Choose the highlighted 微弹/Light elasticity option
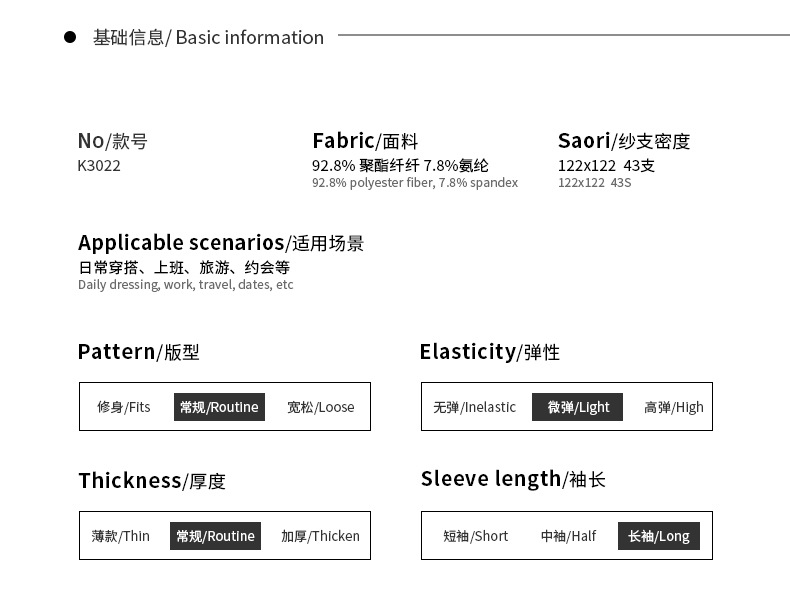Screen dimensions: 790x604 click(x=578, y=407)
